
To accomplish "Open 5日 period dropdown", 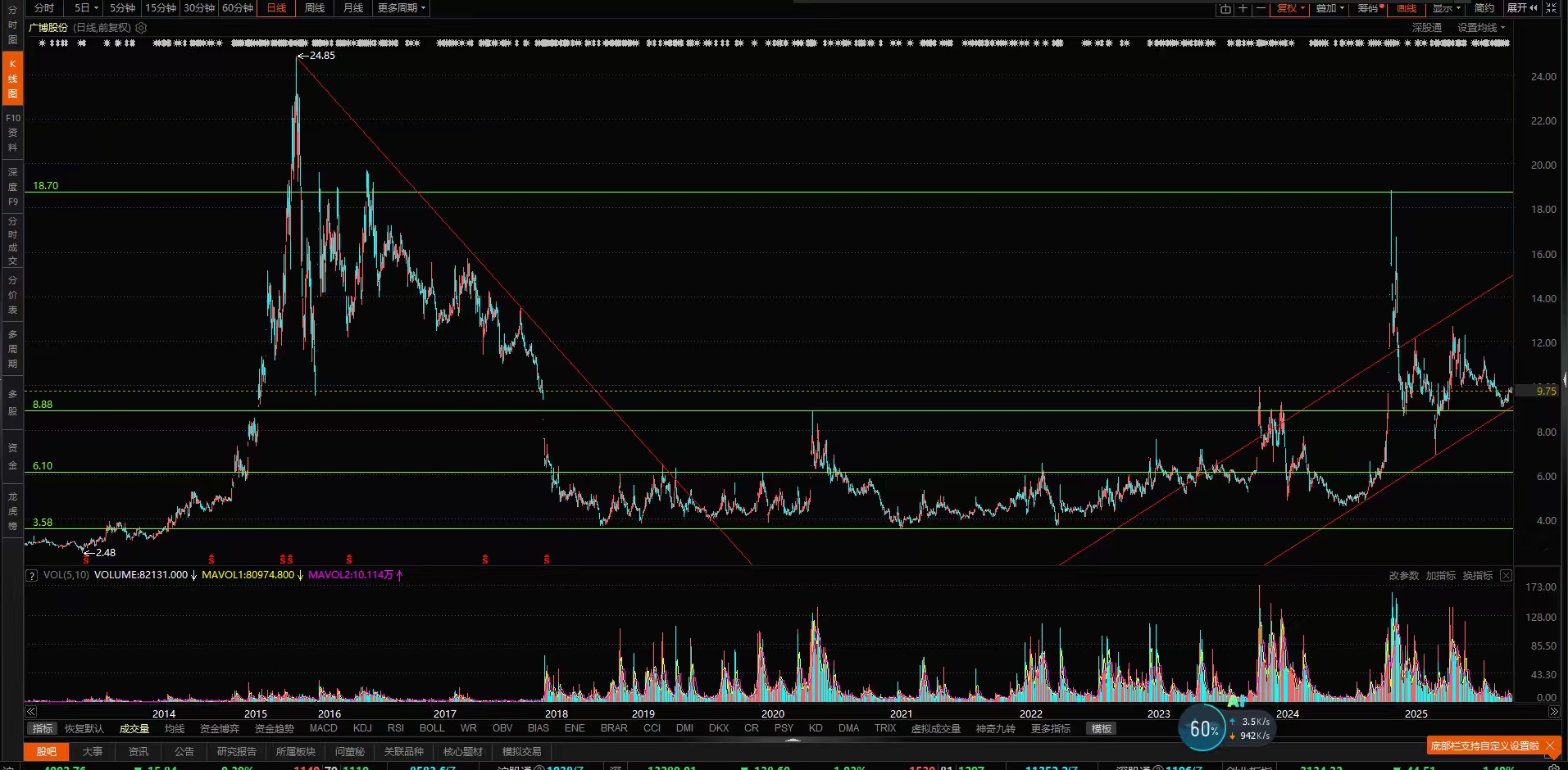I will tap(86, 8).
